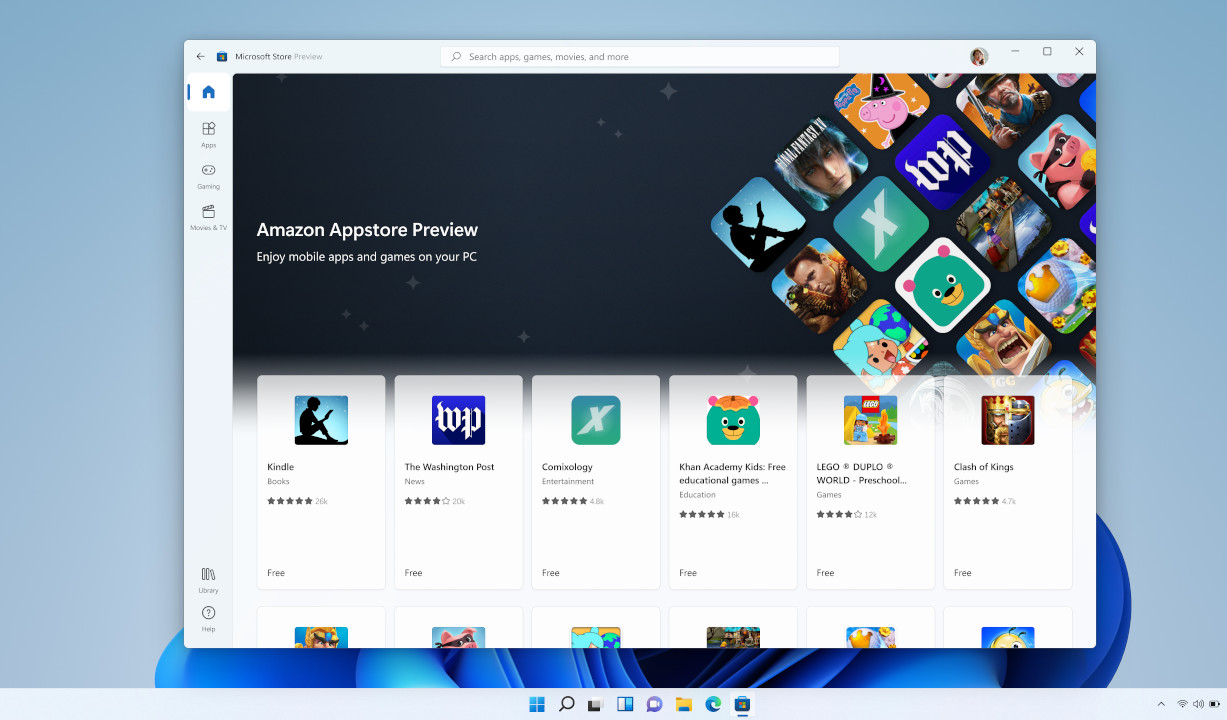Viewport: 1227px width, 720px height.
Task: Click the Khan Kids bear tile in banner
Action: [x=942, y=285]
